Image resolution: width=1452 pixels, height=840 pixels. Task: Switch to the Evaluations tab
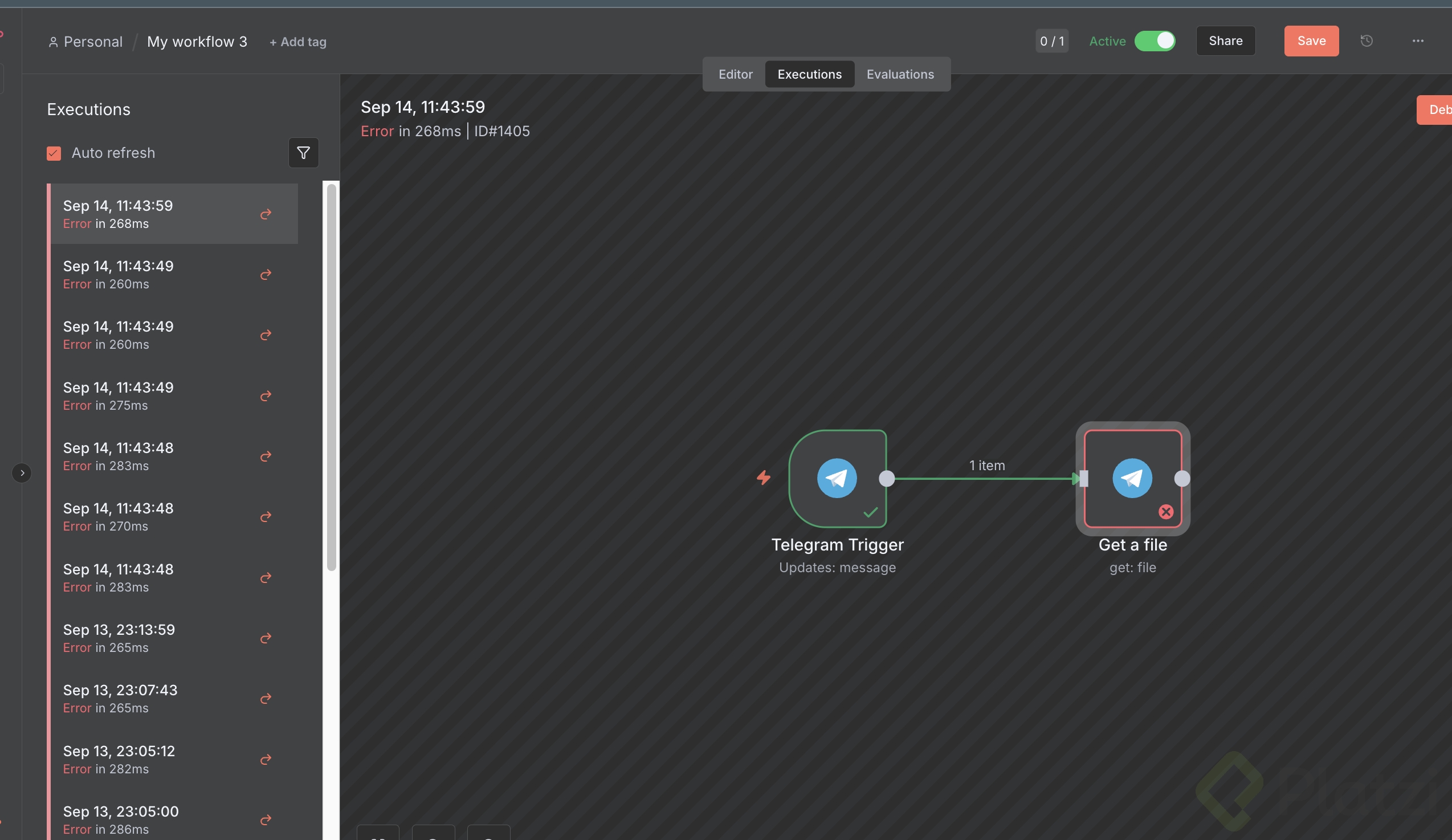pos(900,74)
